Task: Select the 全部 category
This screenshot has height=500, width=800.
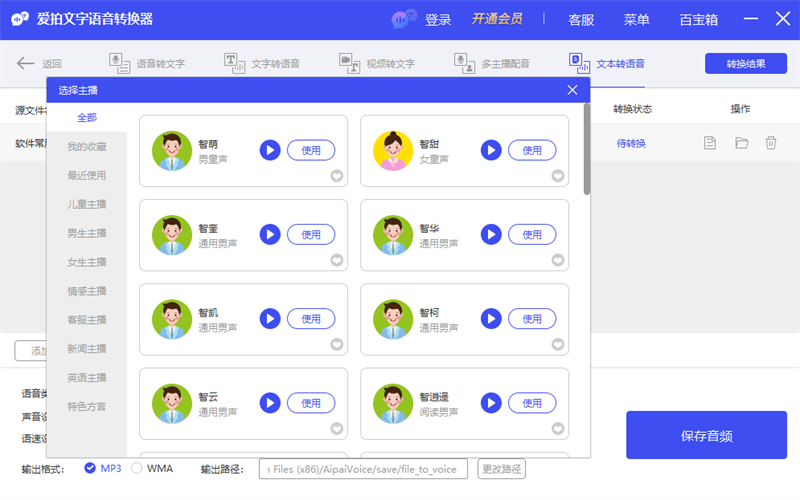Action: click(x=87, y=118)
